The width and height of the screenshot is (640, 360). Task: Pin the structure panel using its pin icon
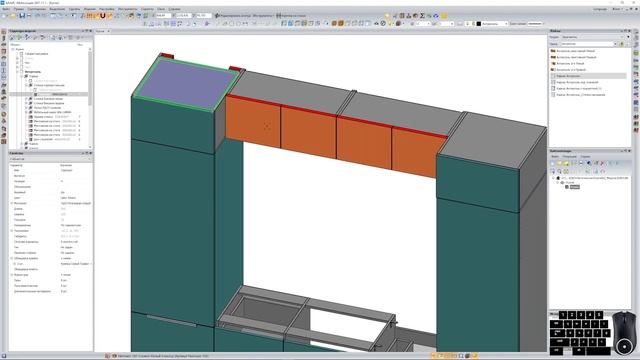click(87, 31)
